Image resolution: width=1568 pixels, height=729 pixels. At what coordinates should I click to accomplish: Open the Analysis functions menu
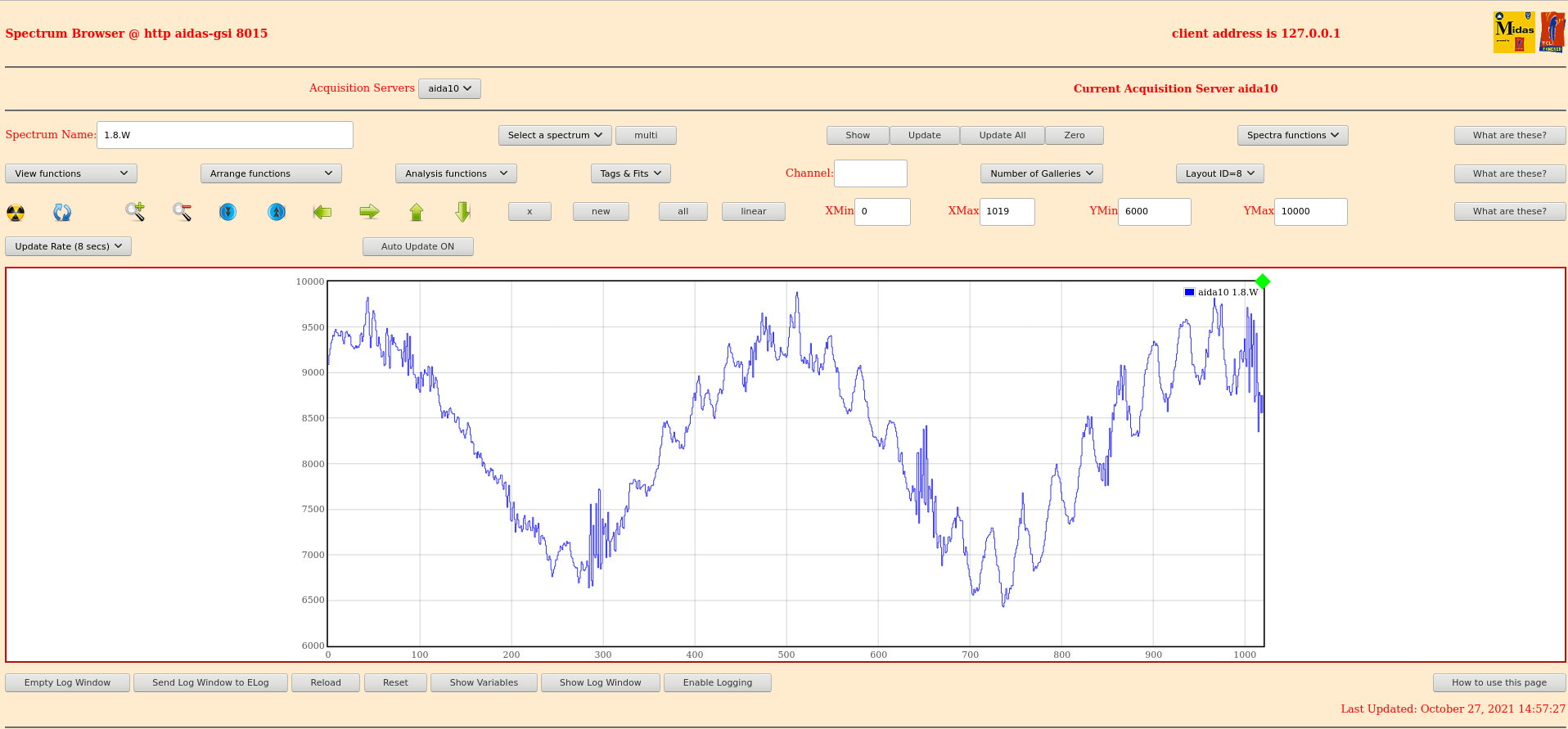pyautogui.click(x=456, y=173)
